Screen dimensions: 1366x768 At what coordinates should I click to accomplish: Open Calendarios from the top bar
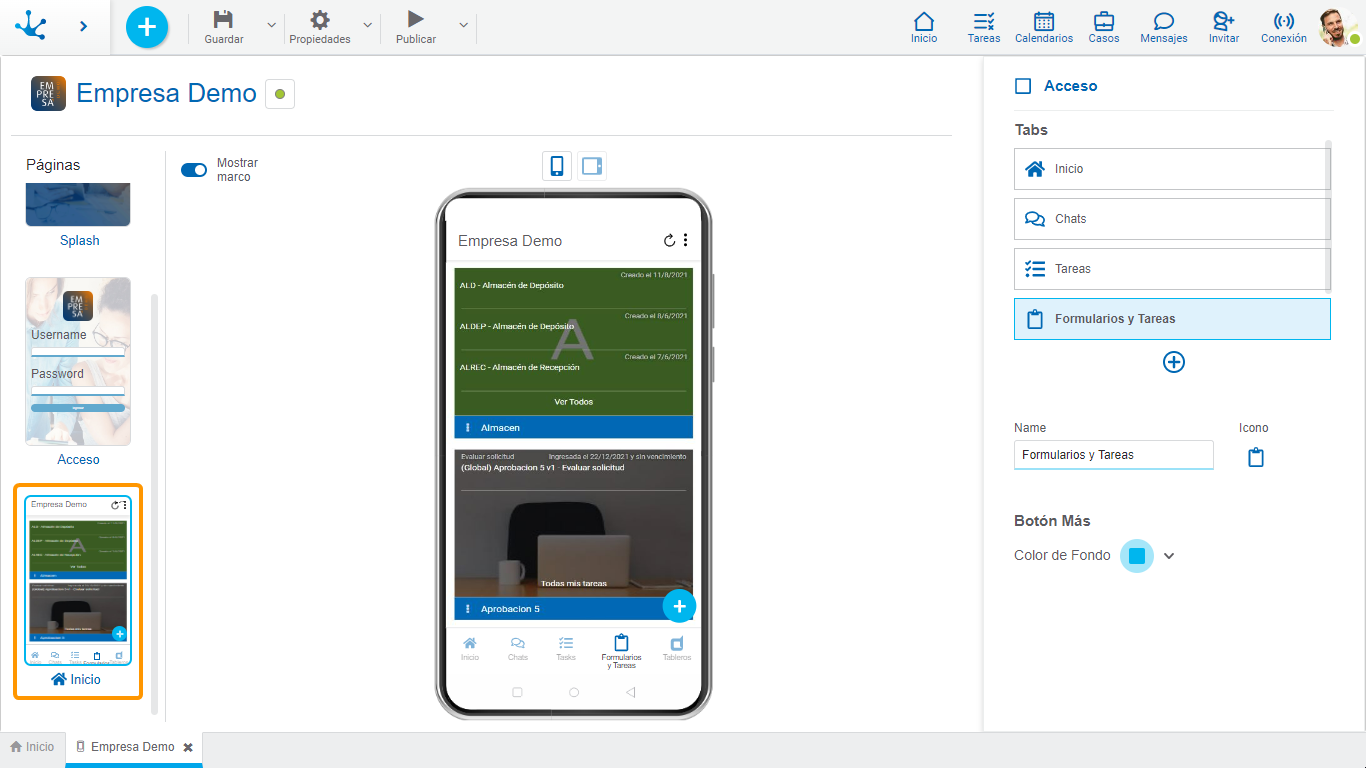(1044, 27)
